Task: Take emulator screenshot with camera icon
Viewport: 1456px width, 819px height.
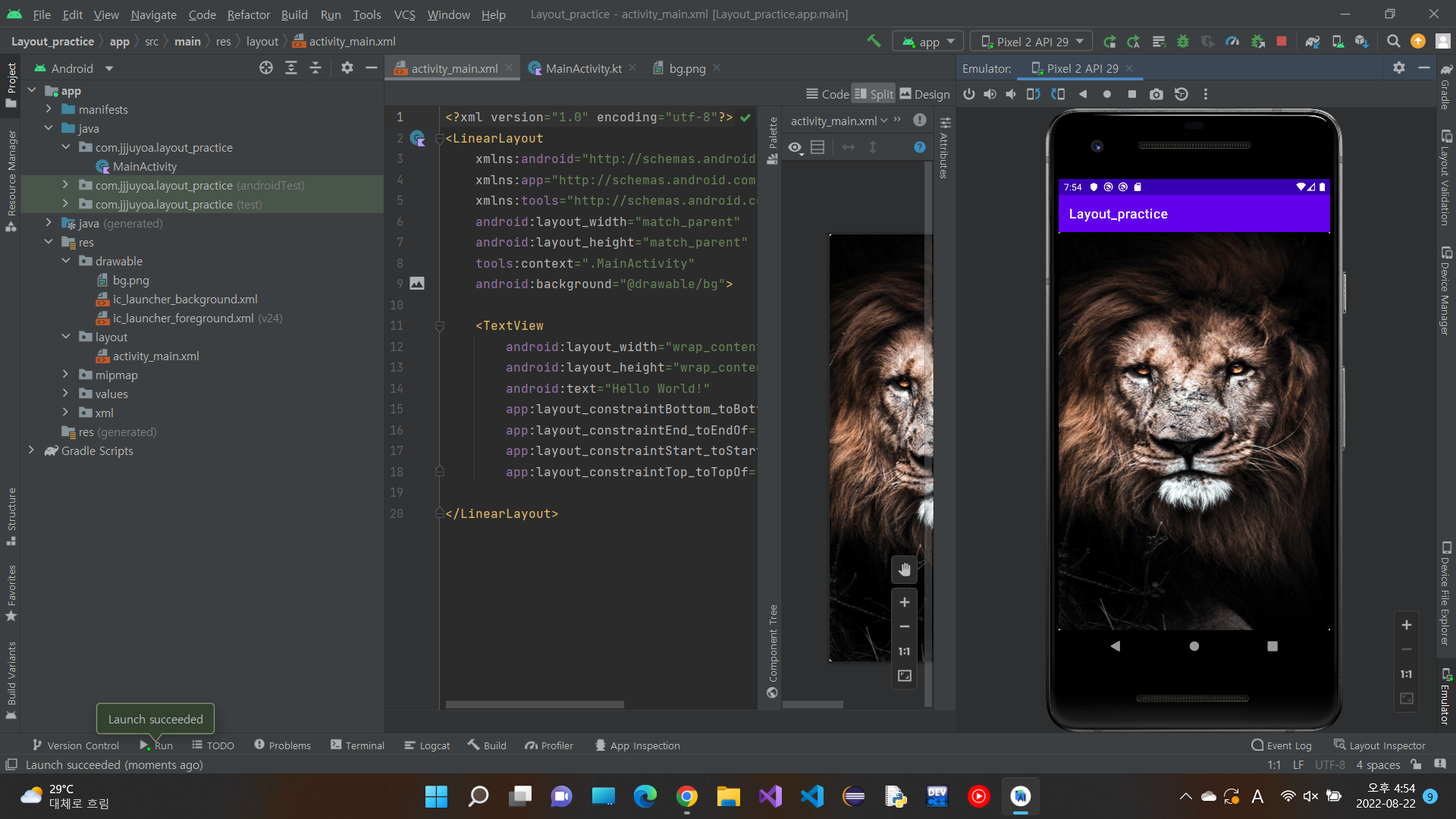Action: click(1156, 94)
